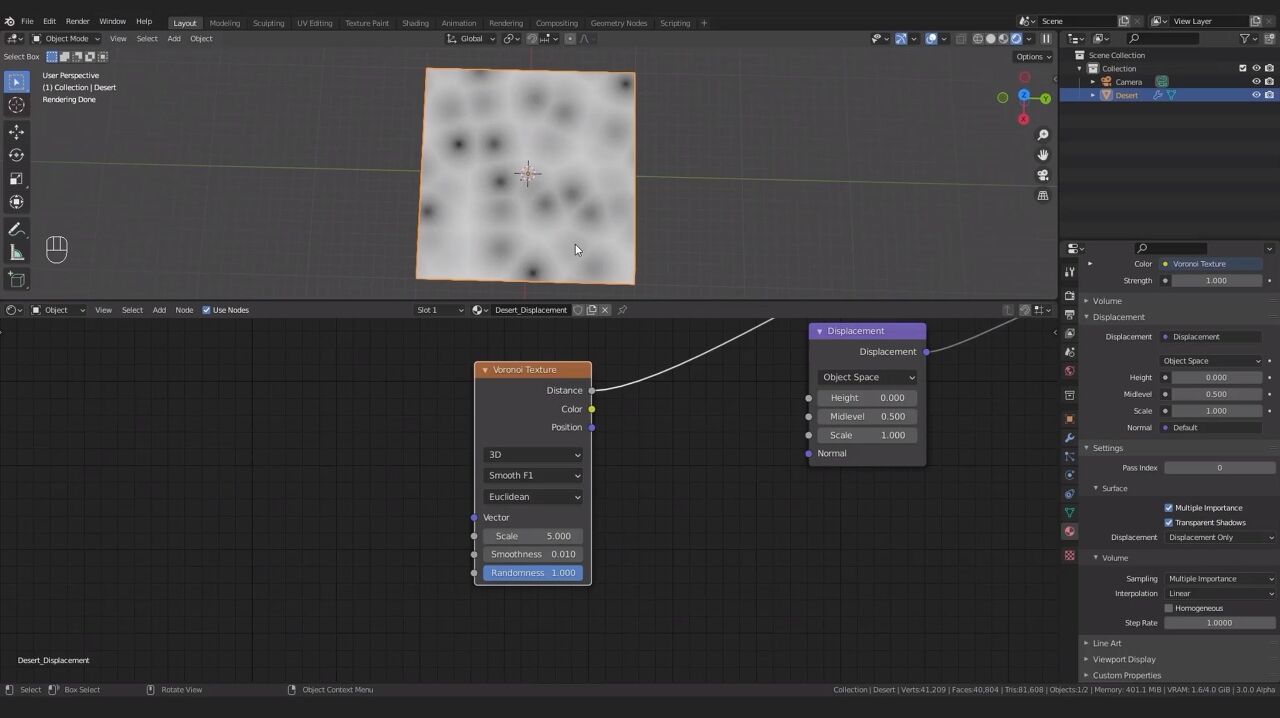
Task: Switch to rendered viewport shading mode
Action: [1016, 39]
